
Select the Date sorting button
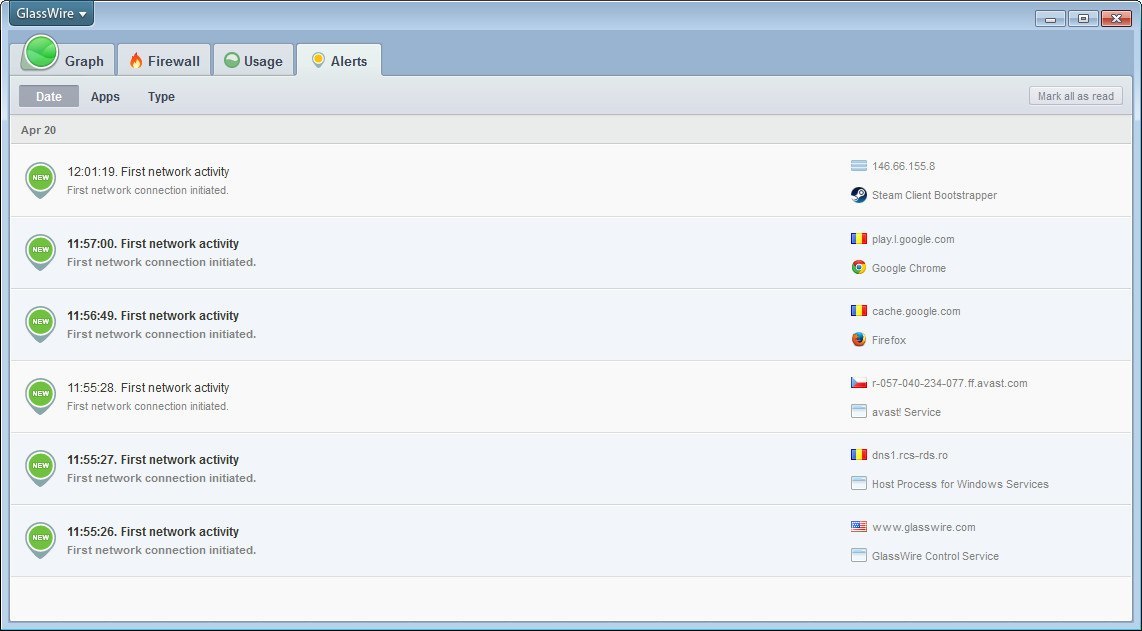(x=47, y=96)
